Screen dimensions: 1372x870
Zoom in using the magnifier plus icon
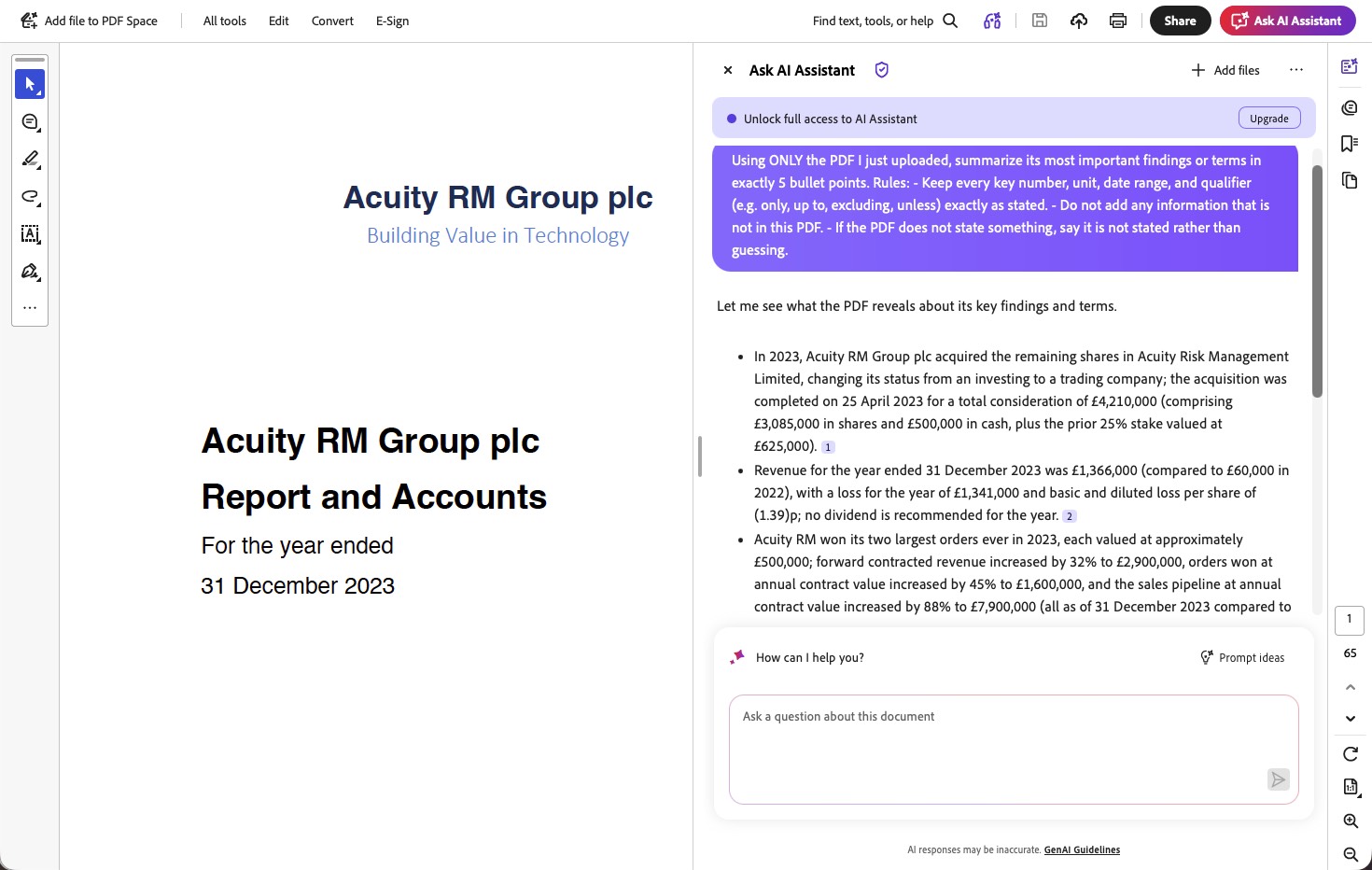[x=1350, y=821]
